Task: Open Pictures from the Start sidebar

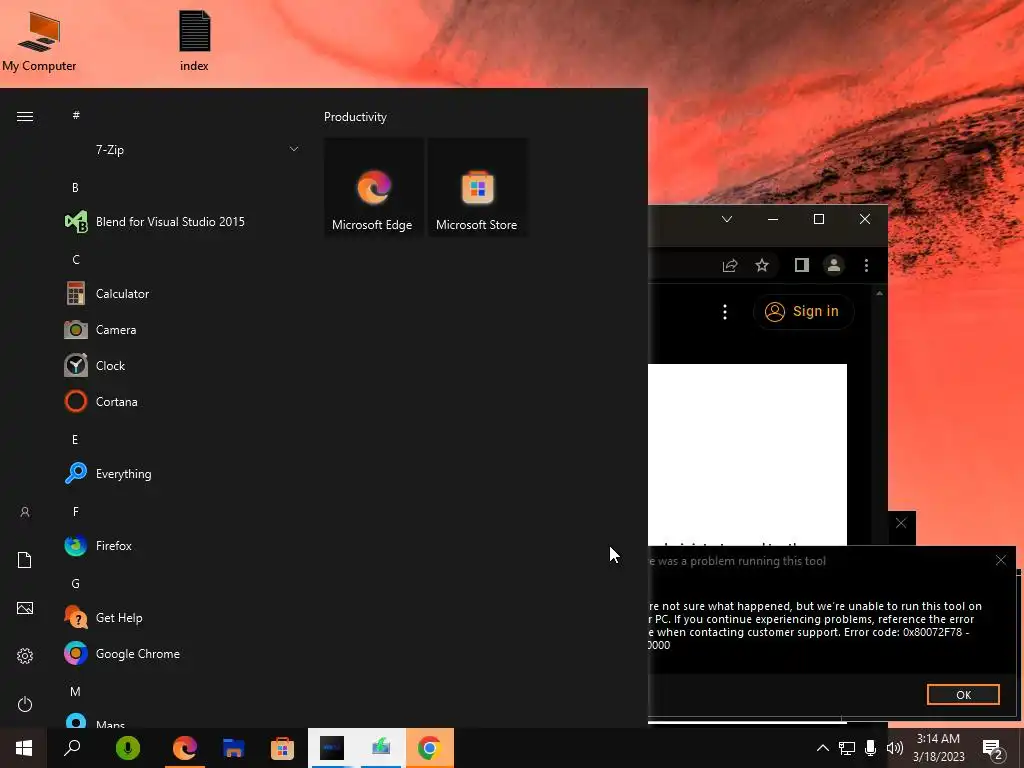Action: click(x=25, y=608)
